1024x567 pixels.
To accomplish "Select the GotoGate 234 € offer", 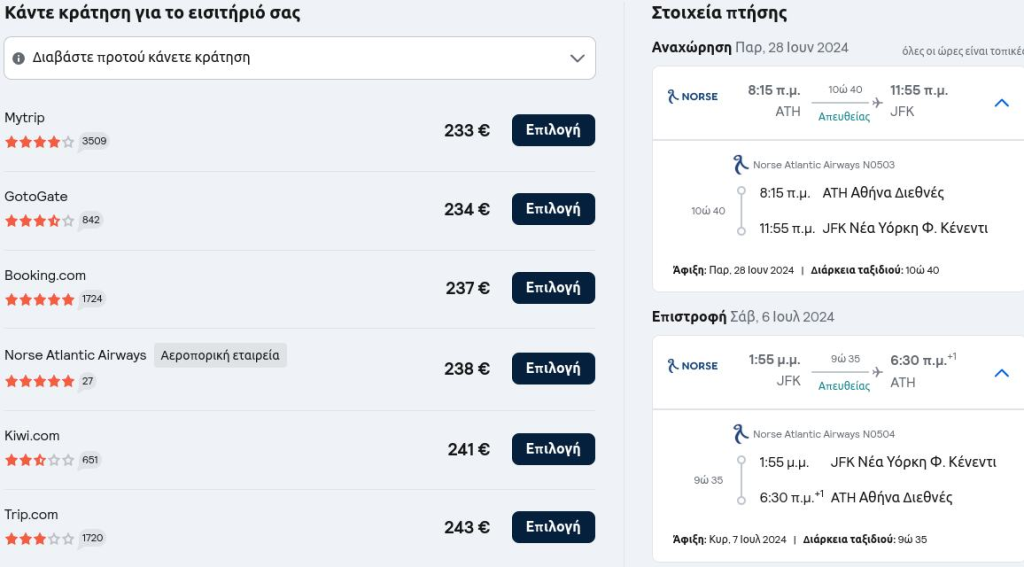I will 553,209.
